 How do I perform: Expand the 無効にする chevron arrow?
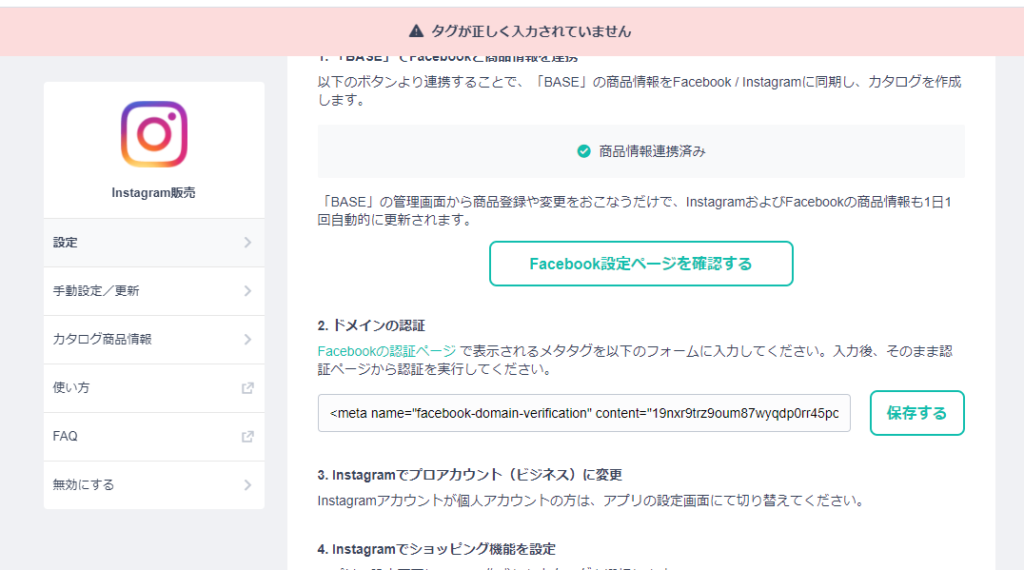[x=248, y=484]
